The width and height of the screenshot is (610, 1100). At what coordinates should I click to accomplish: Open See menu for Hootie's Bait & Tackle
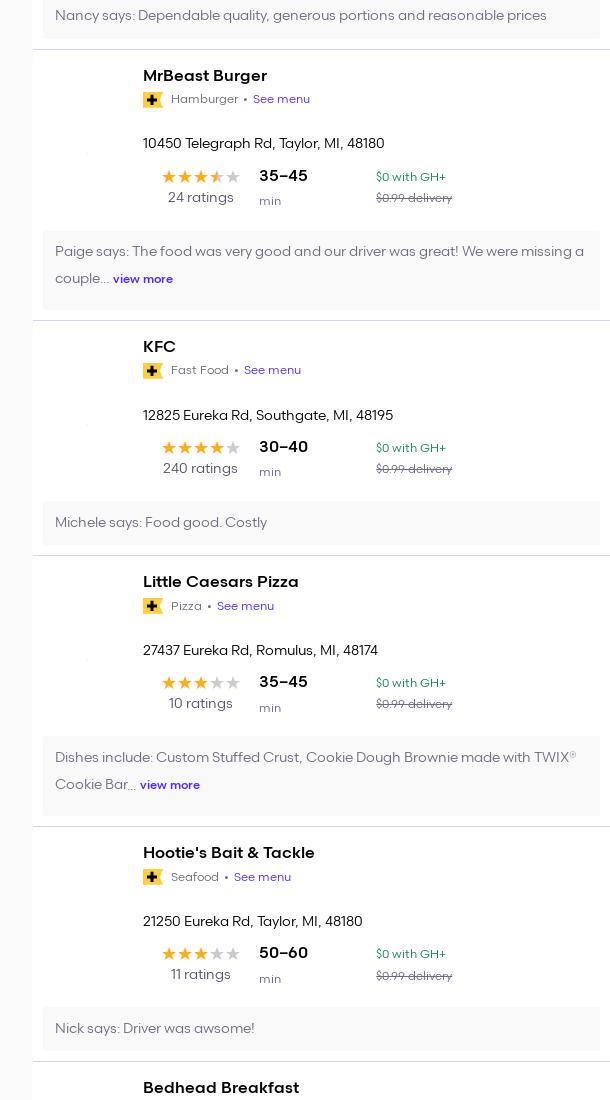[262, 877]
